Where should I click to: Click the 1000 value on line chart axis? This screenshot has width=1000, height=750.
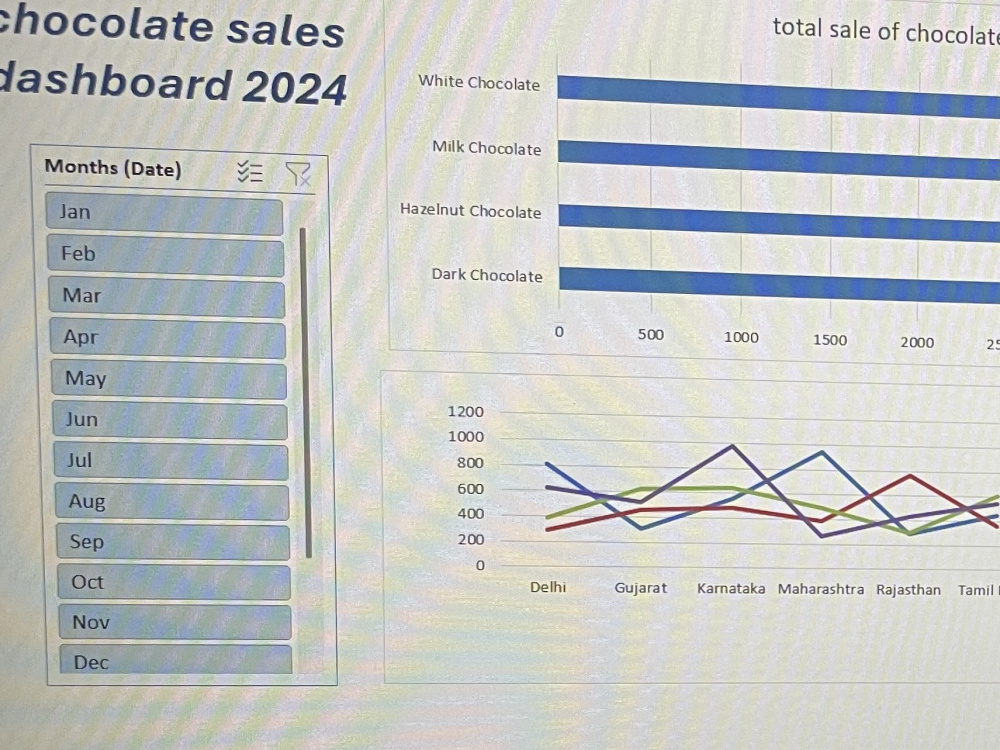[466, 437]
